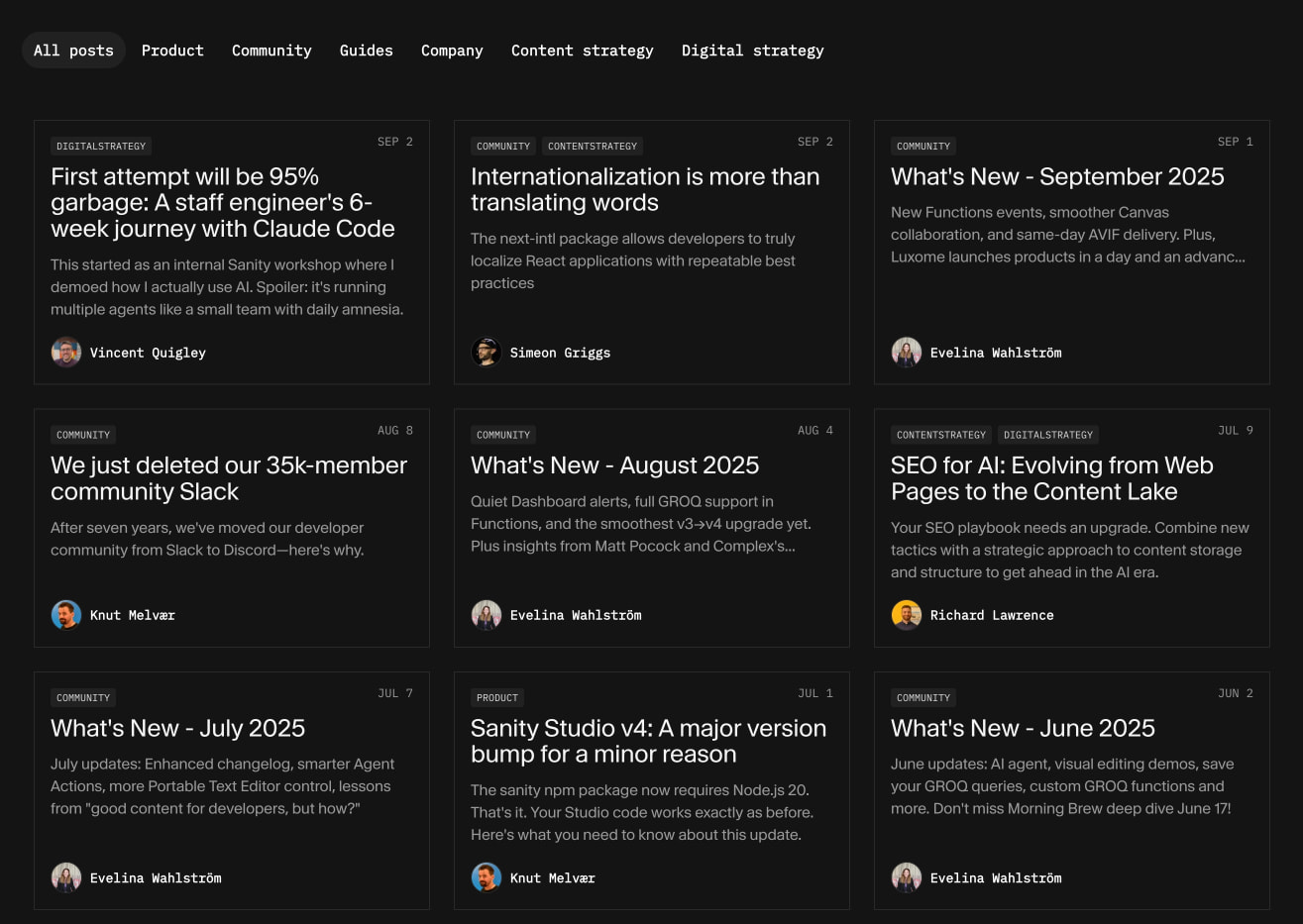Click PRODUCT tag on Sanity Studio v4 post
Viewport: 1303px width, 924px height.
click(497, 698)
